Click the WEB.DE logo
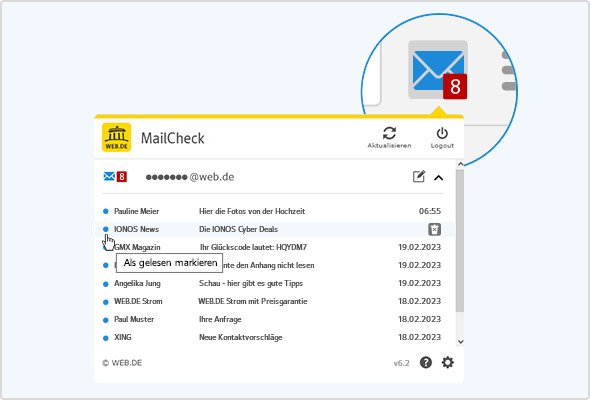The width and height of the screenshot is (590, 400). [117, 137]
